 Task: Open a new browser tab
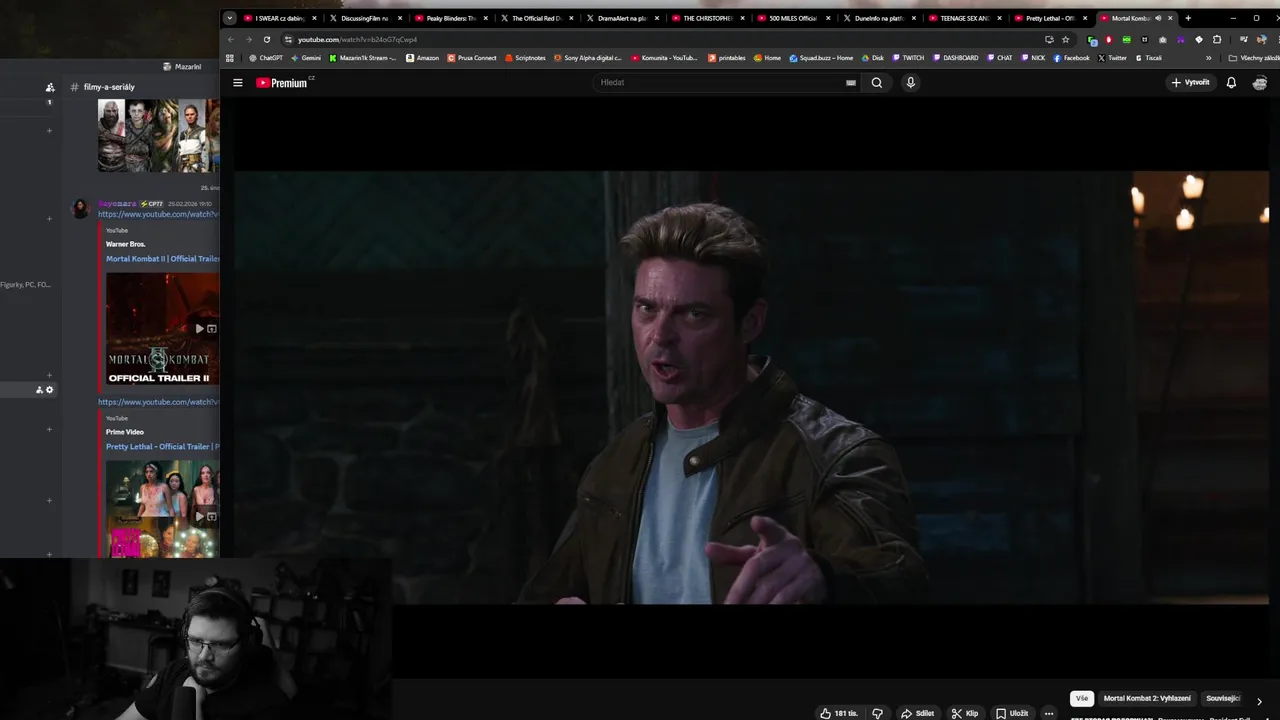pos(1188,18)
